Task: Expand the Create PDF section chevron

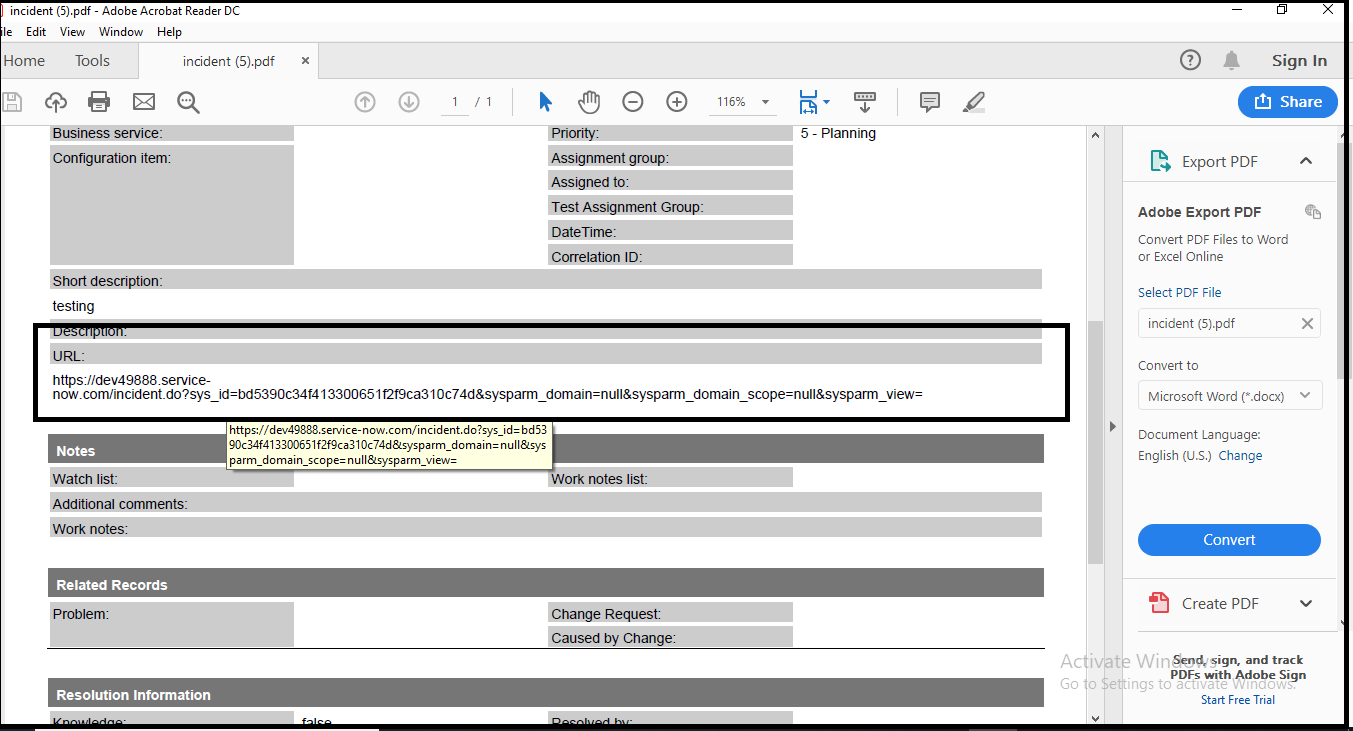Action: tap(1306, 603)
